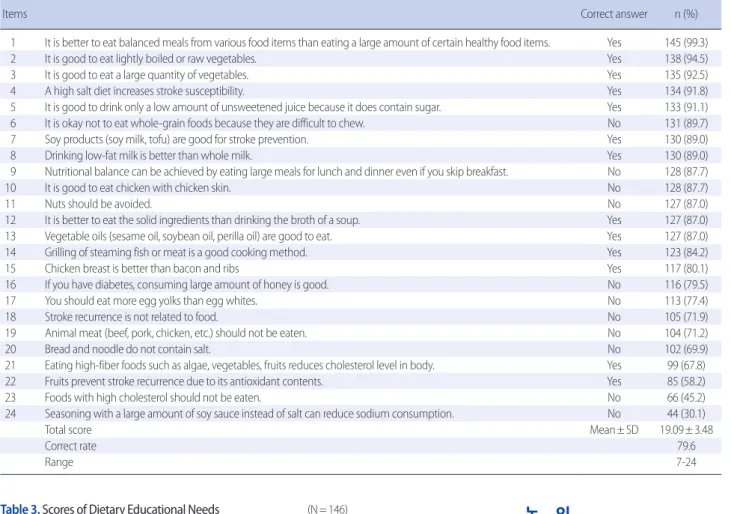
Task: Click the value '105 (71.9)'
Action: [x=686, y=317]
